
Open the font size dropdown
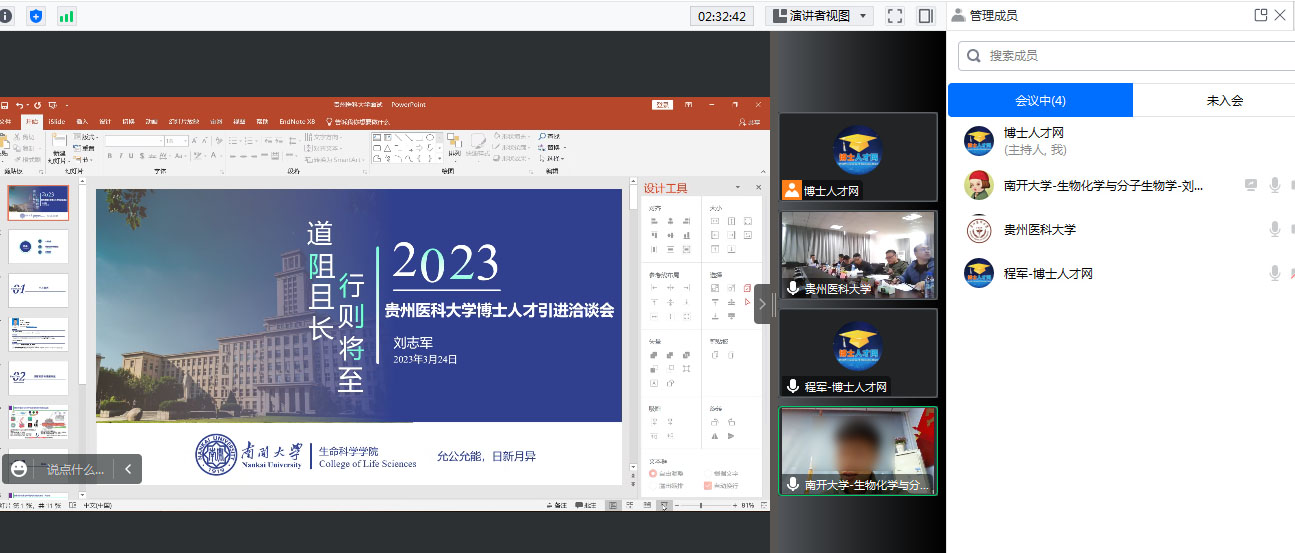point(184,141)
